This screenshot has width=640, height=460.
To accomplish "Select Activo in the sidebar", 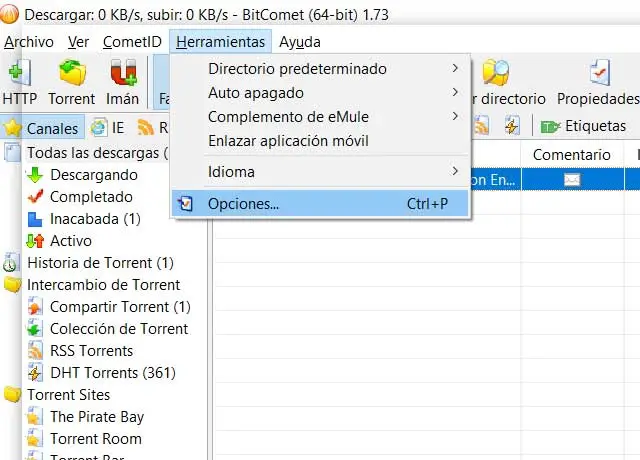I will (71, 241).
